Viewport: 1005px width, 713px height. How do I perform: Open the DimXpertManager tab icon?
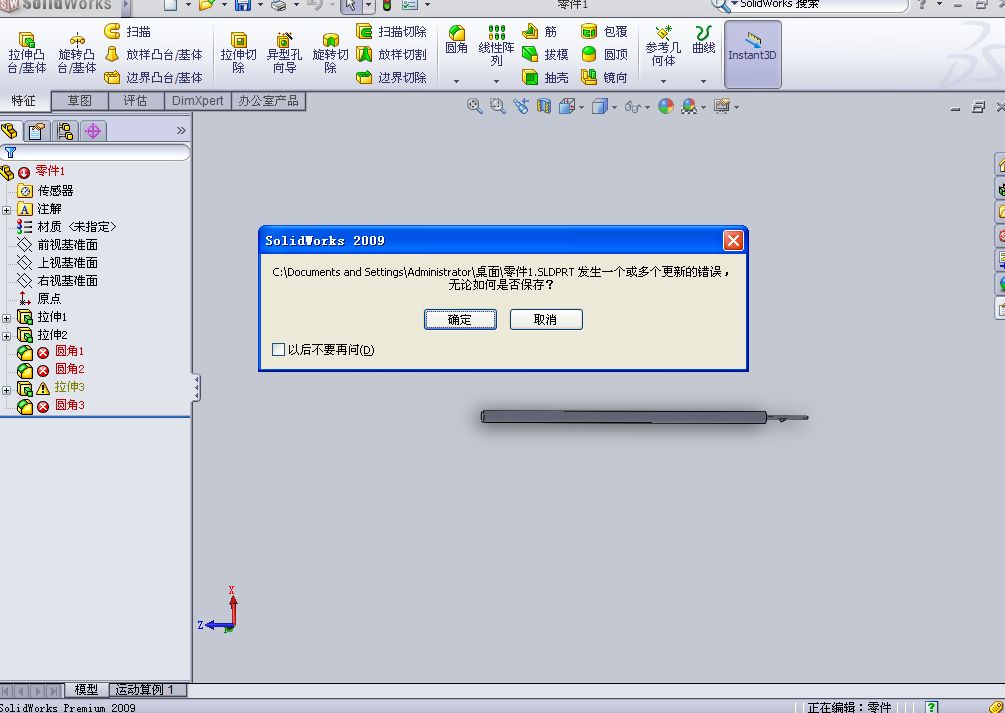click(x=93, y=131)
